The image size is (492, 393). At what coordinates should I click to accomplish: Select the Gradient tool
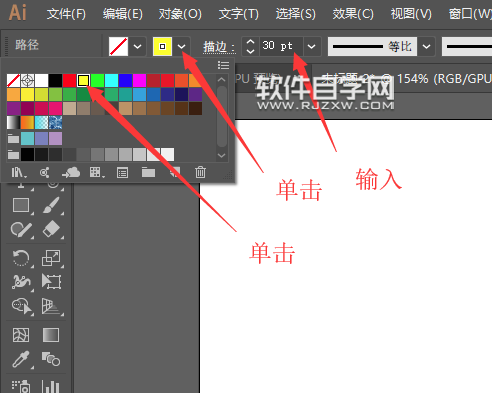click(x=51, y=335)
